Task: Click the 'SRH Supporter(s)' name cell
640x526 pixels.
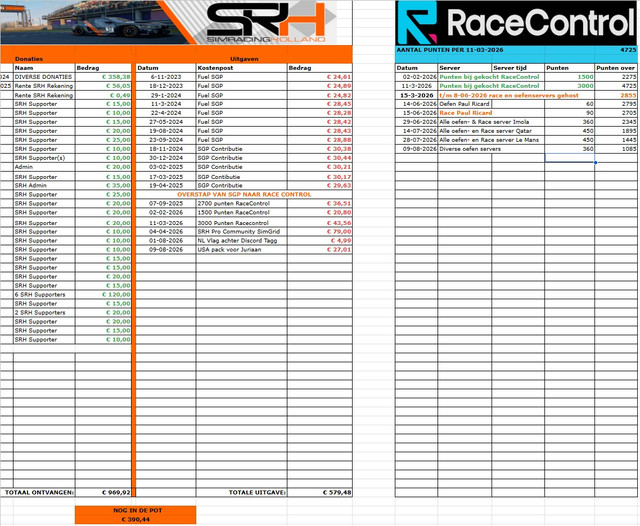Action: coord(44,158)
